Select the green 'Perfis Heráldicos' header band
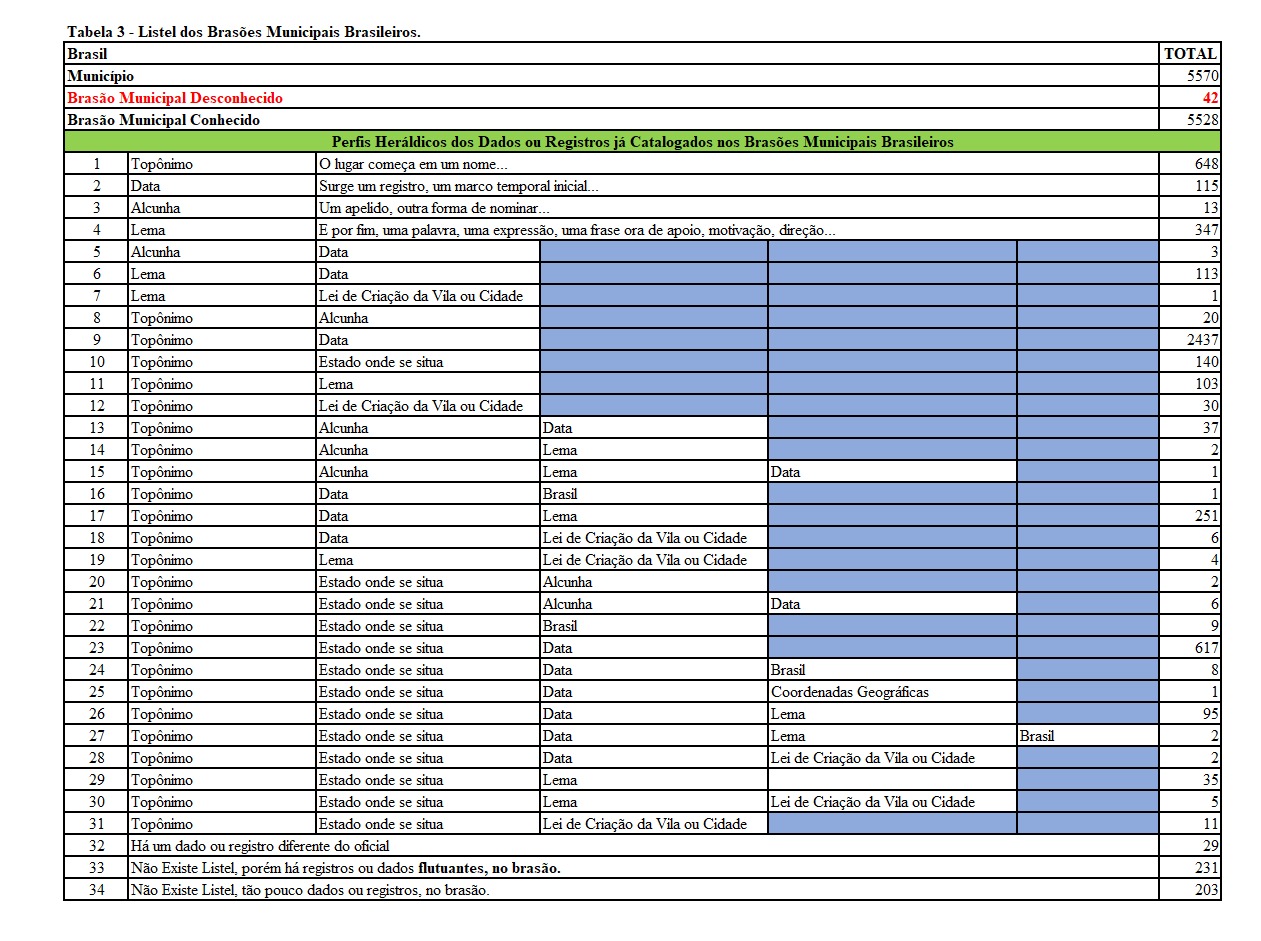 642,142
